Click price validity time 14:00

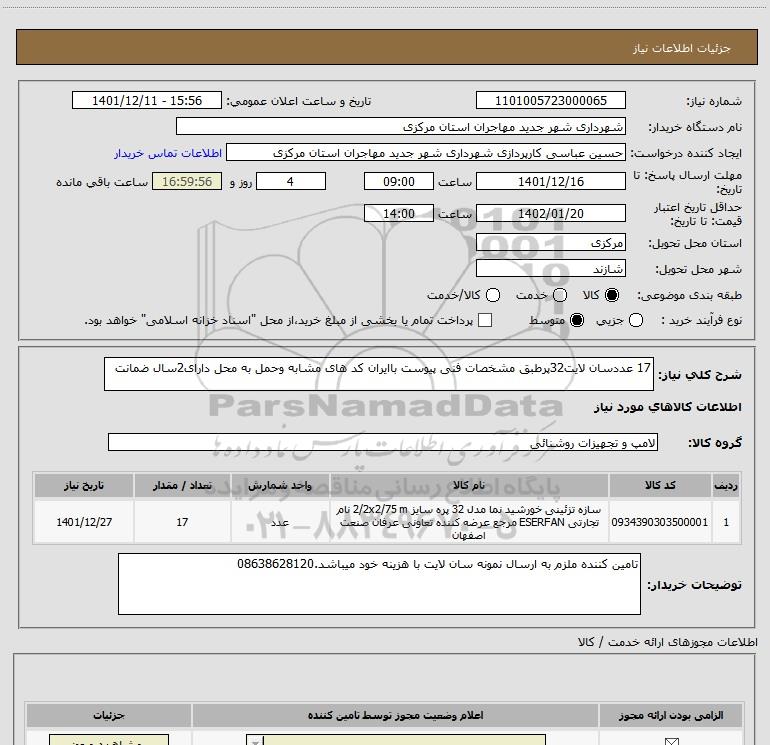(399, 213)
